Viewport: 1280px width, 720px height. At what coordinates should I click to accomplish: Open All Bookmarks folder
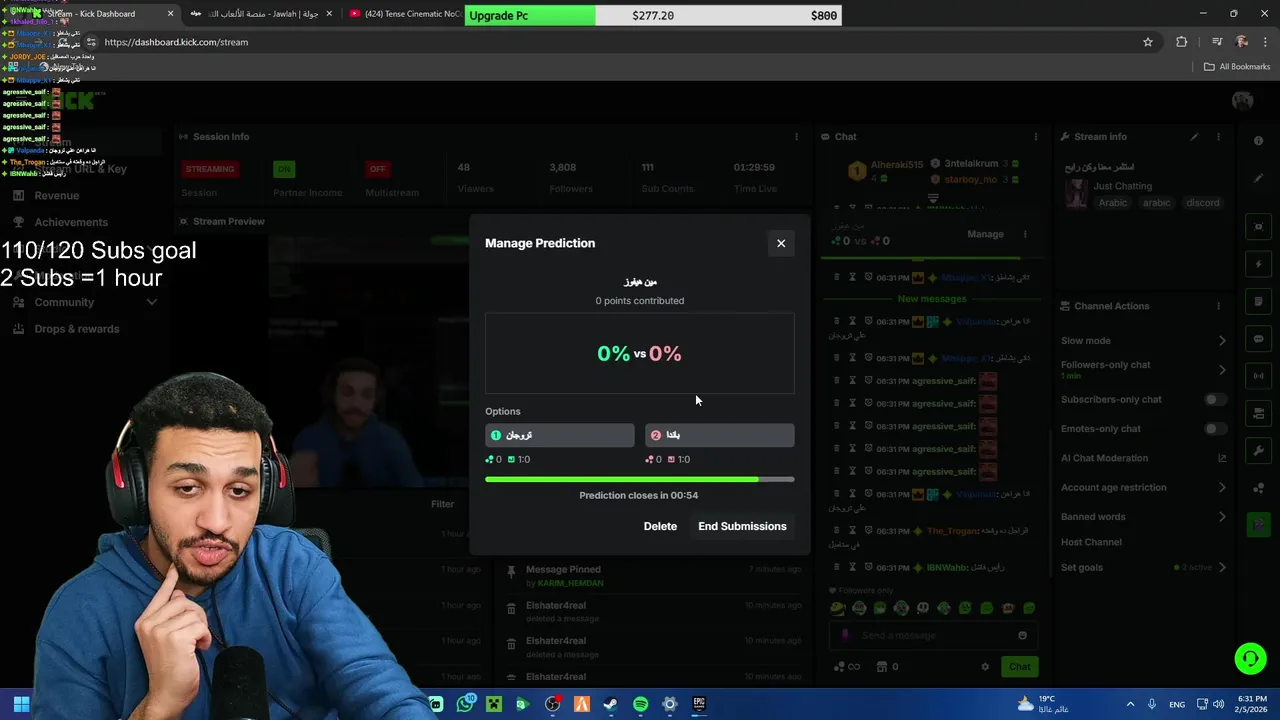click(1237, 67)
